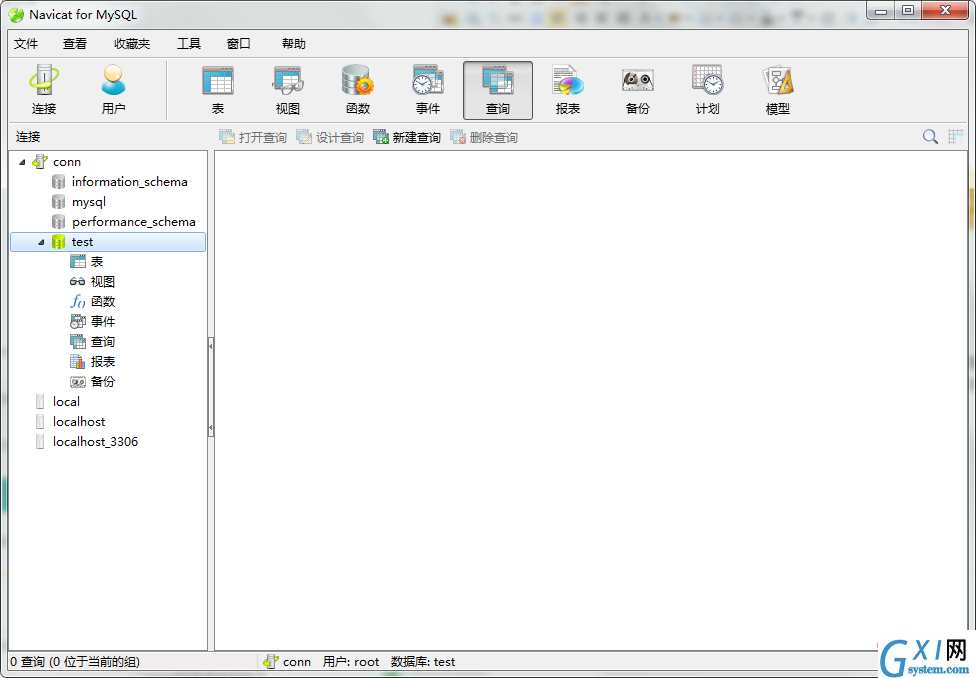Viewport: 976px width, 678px height.
Task: Select the 函数 (Function) toolbar icon
Action: (358, 90)
